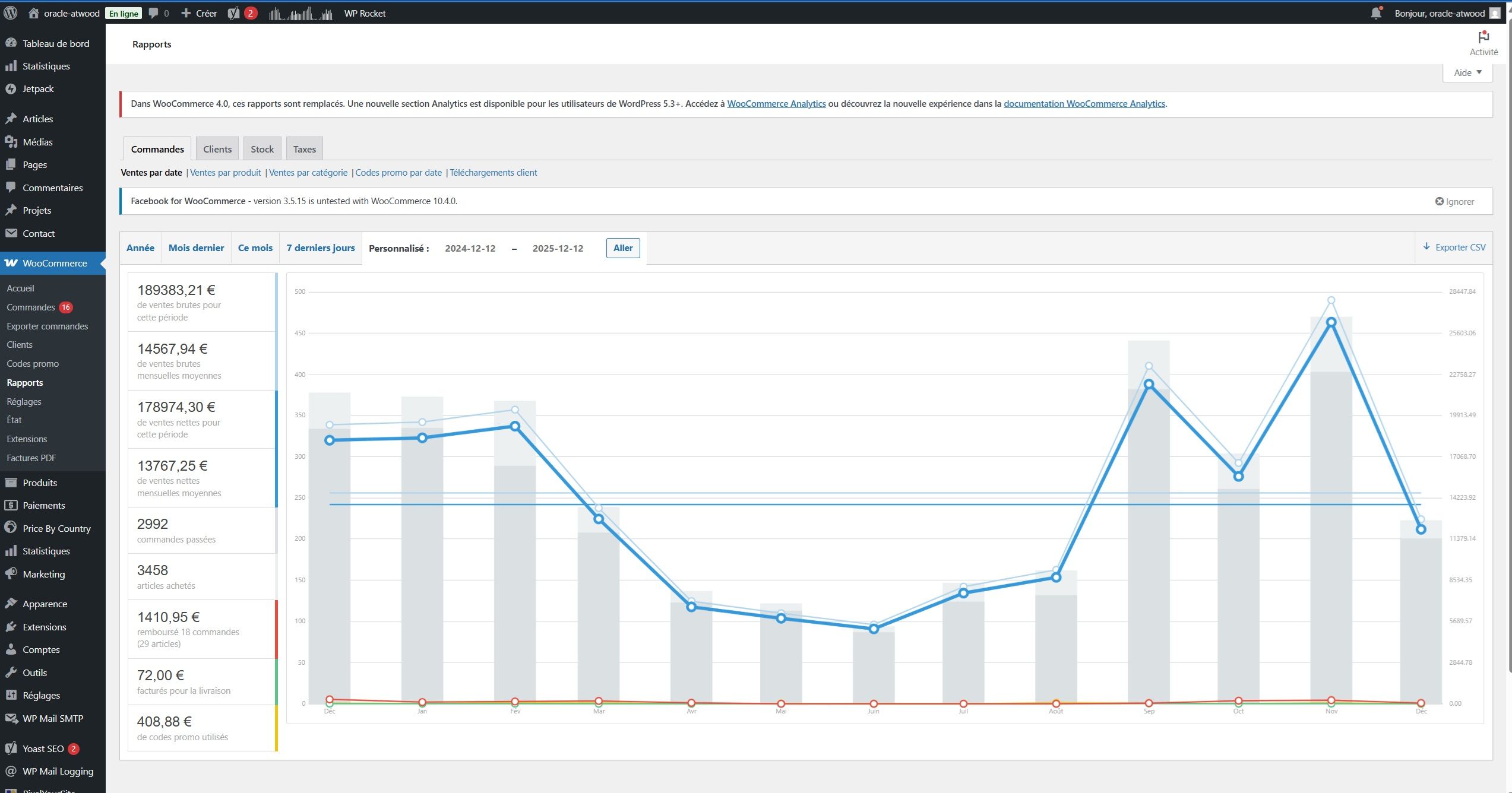Click the Yoast icon in admin bar

[x=233, y=13]
